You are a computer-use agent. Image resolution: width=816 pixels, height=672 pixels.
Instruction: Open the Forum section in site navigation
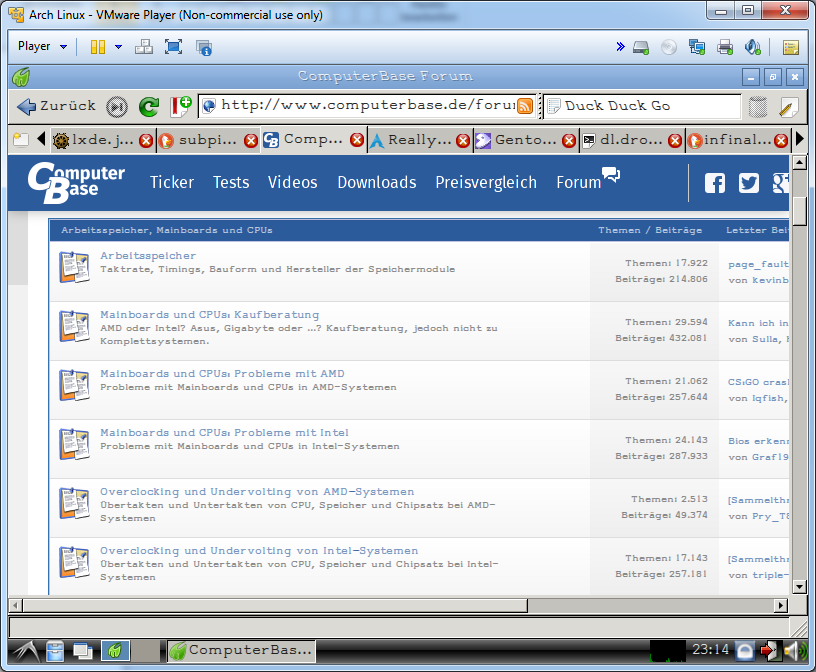[x=588, y=180]
